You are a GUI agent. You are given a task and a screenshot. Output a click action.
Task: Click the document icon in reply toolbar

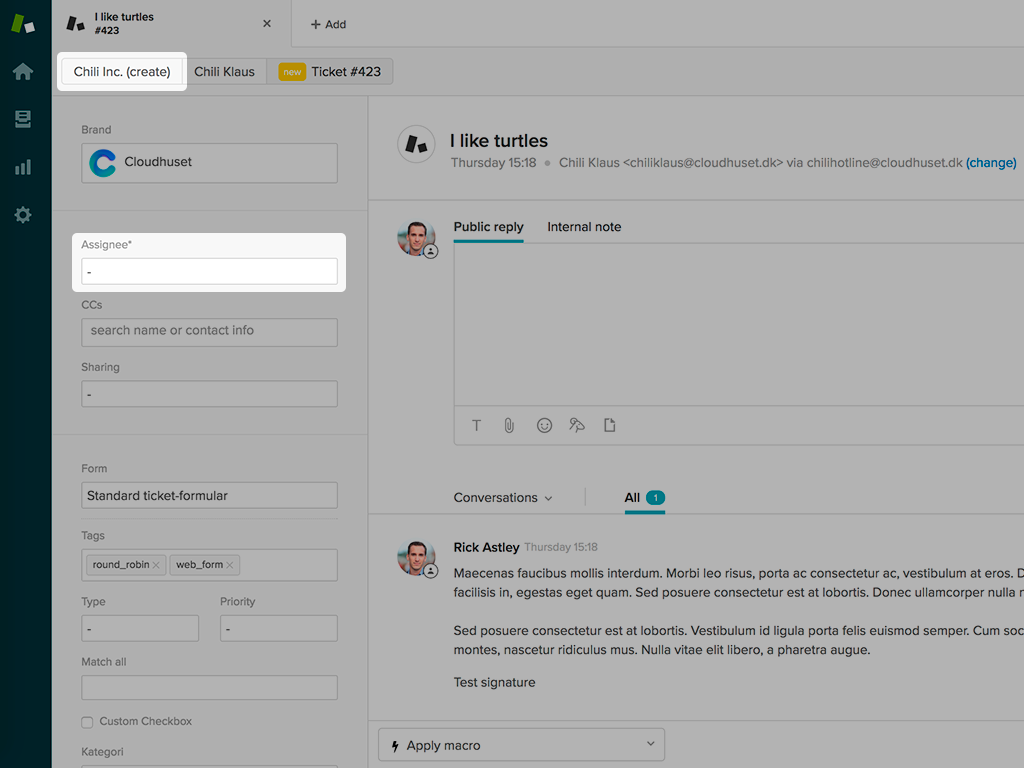609,426
